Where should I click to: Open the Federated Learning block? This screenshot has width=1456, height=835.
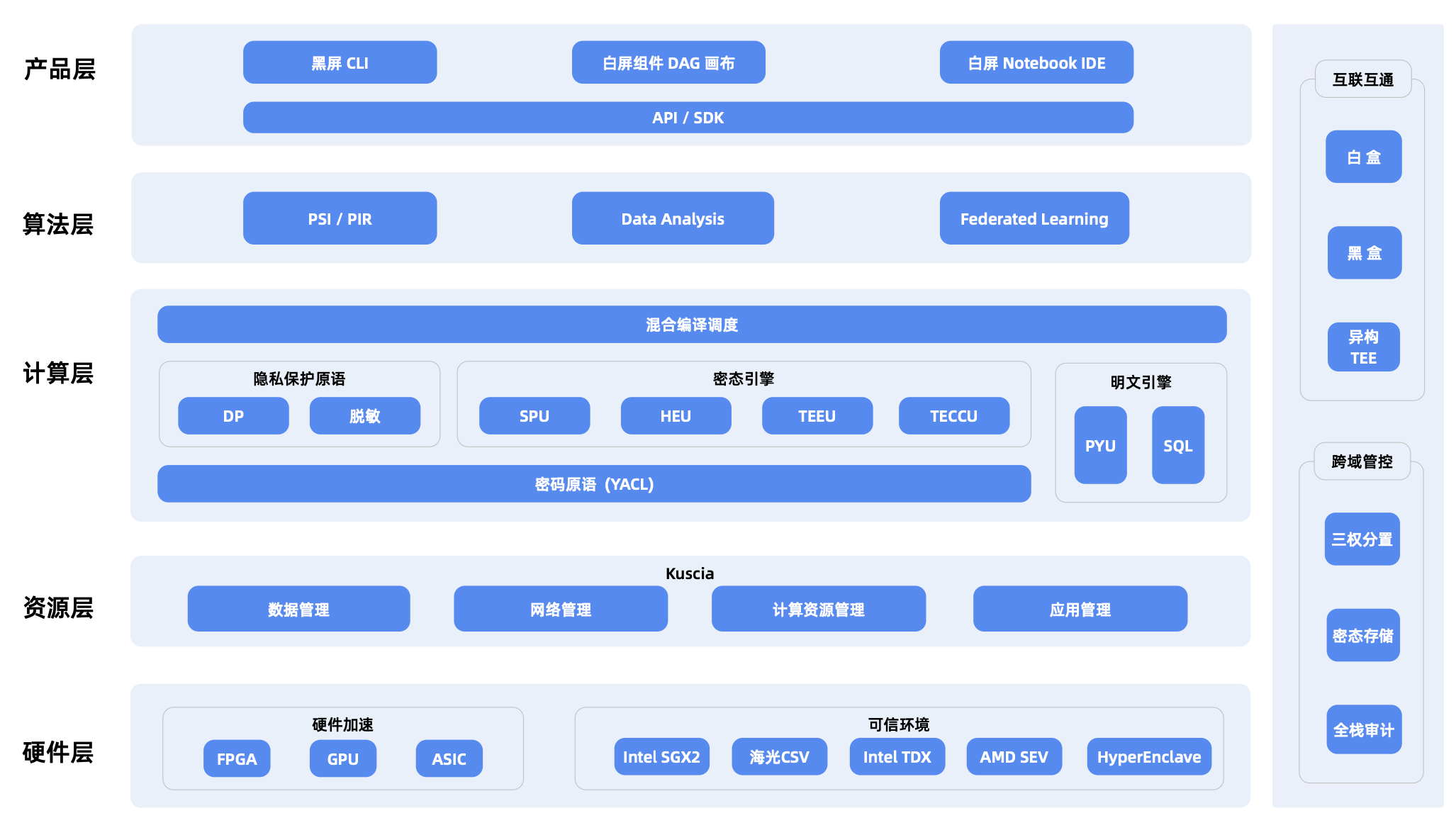click(x=1034, y=218)
